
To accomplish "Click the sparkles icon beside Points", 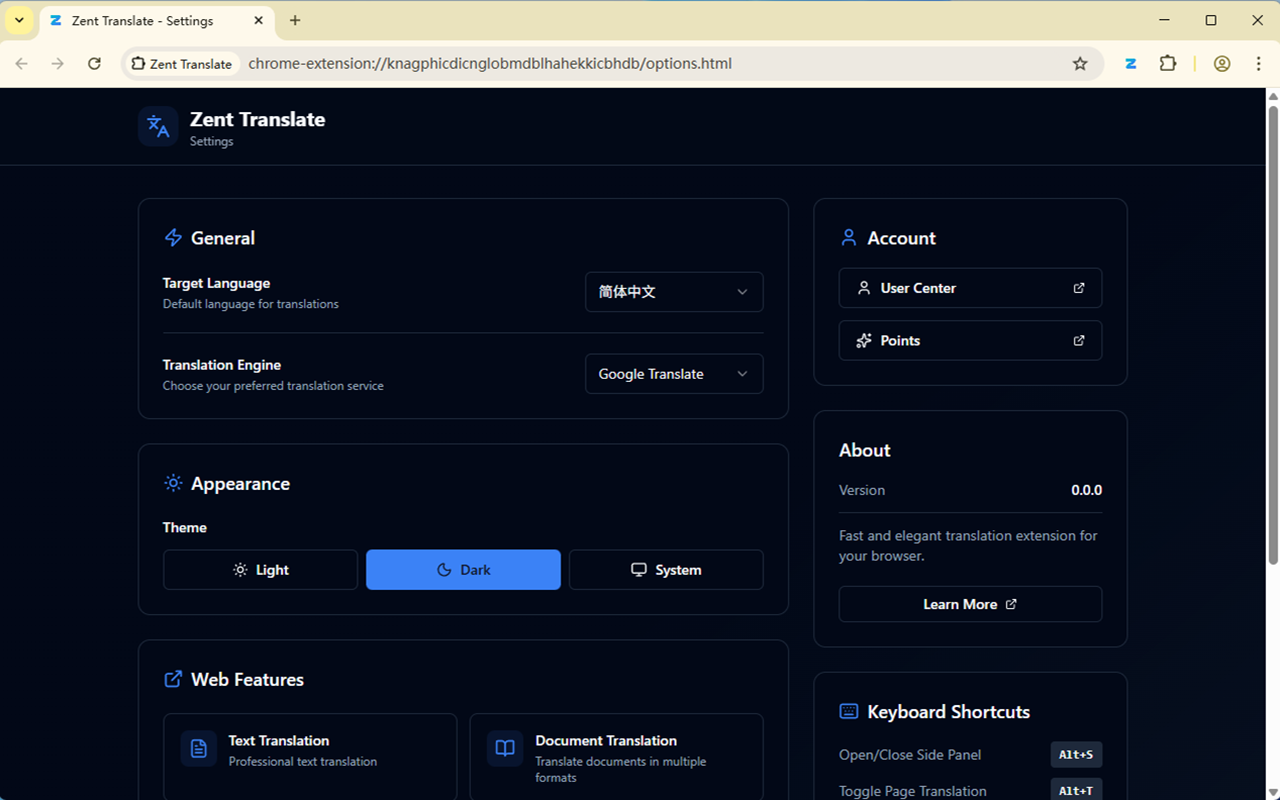I will 863,340.
